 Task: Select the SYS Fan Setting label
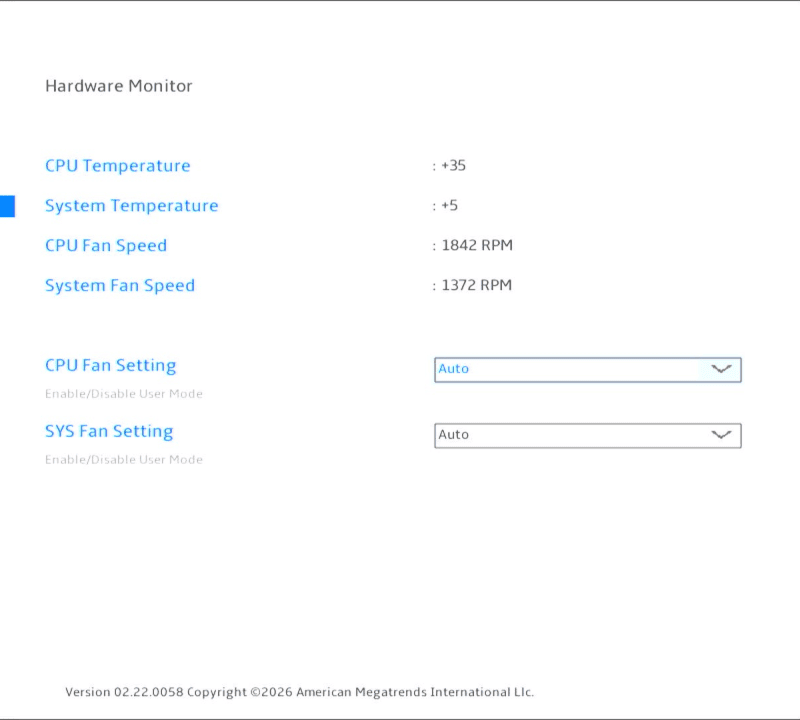click(x=109, y=432)
